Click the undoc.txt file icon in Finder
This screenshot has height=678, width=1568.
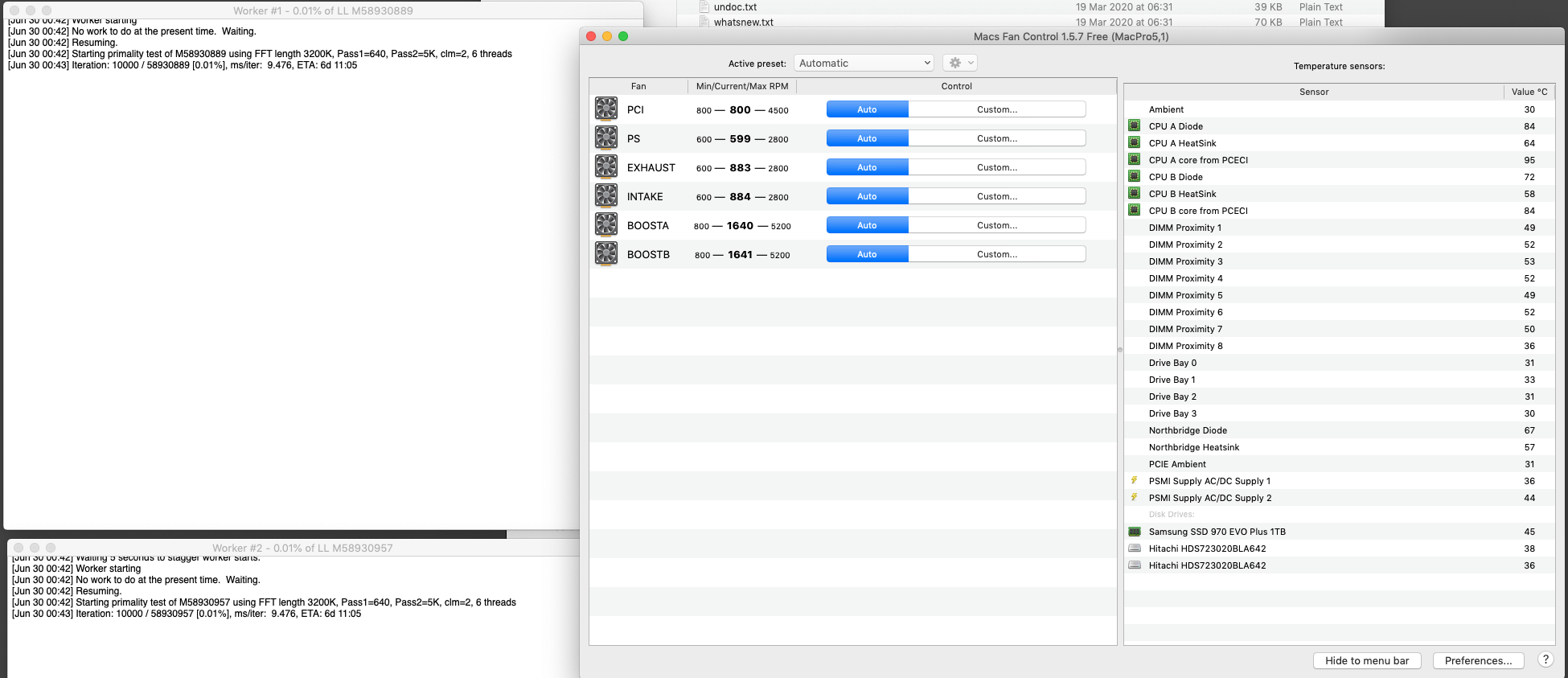click(704, 6)
